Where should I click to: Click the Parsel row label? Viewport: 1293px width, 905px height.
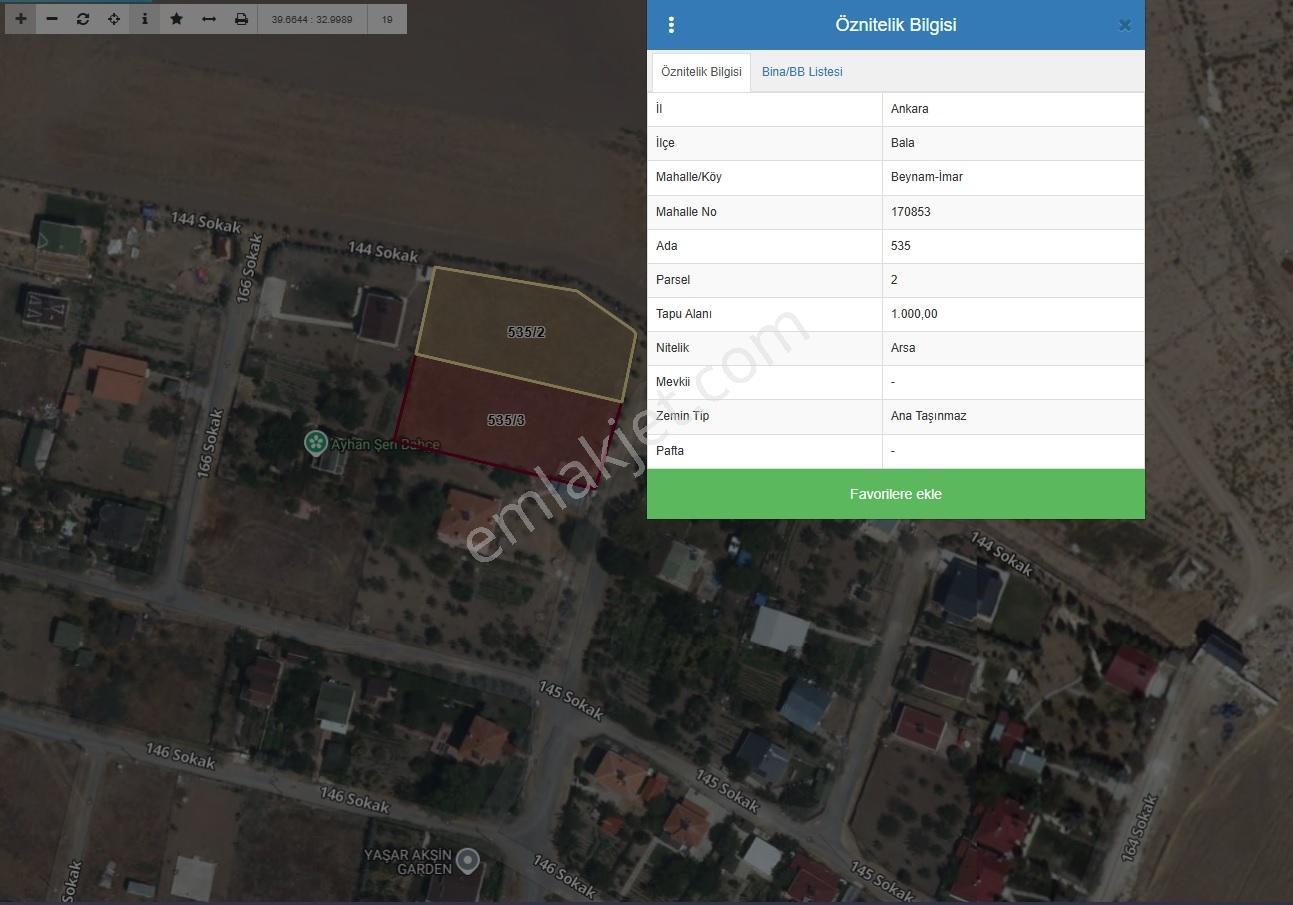coord(673,280)
